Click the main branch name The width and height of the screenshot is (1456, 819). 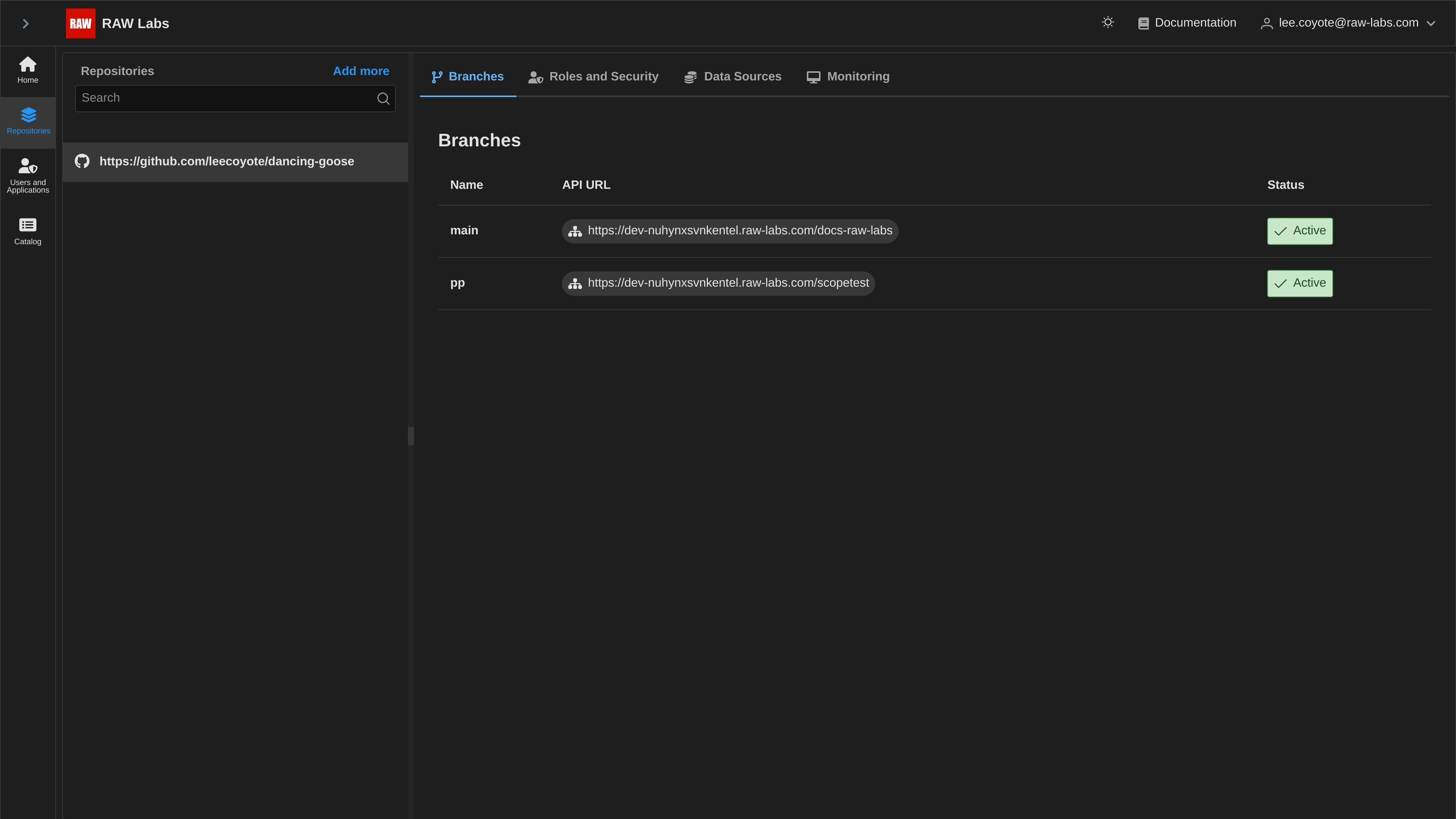tap(464, 230)
